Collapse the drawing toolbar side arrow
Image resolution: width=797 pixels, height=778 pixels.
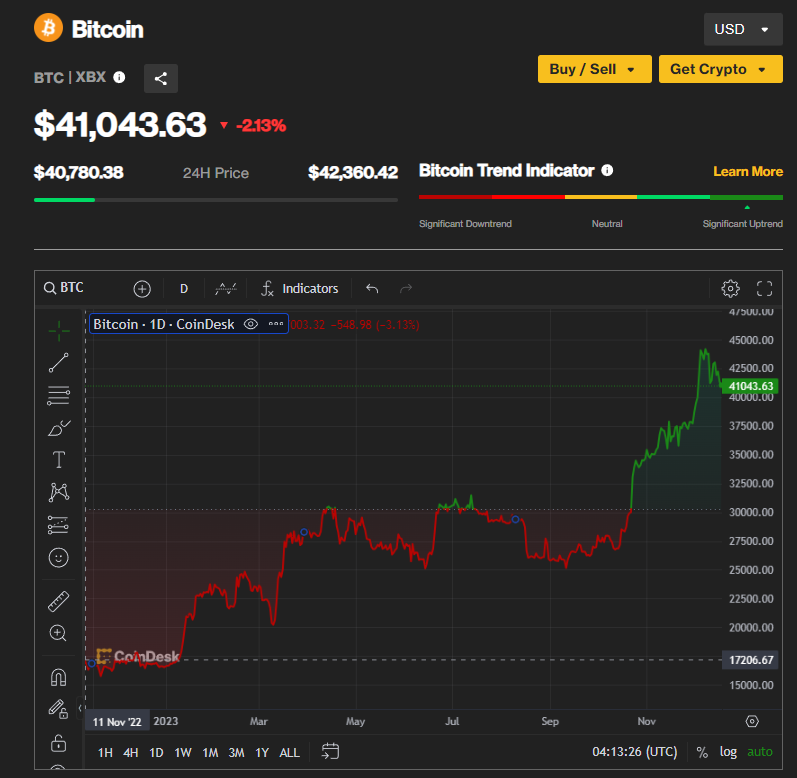point(80,708)
